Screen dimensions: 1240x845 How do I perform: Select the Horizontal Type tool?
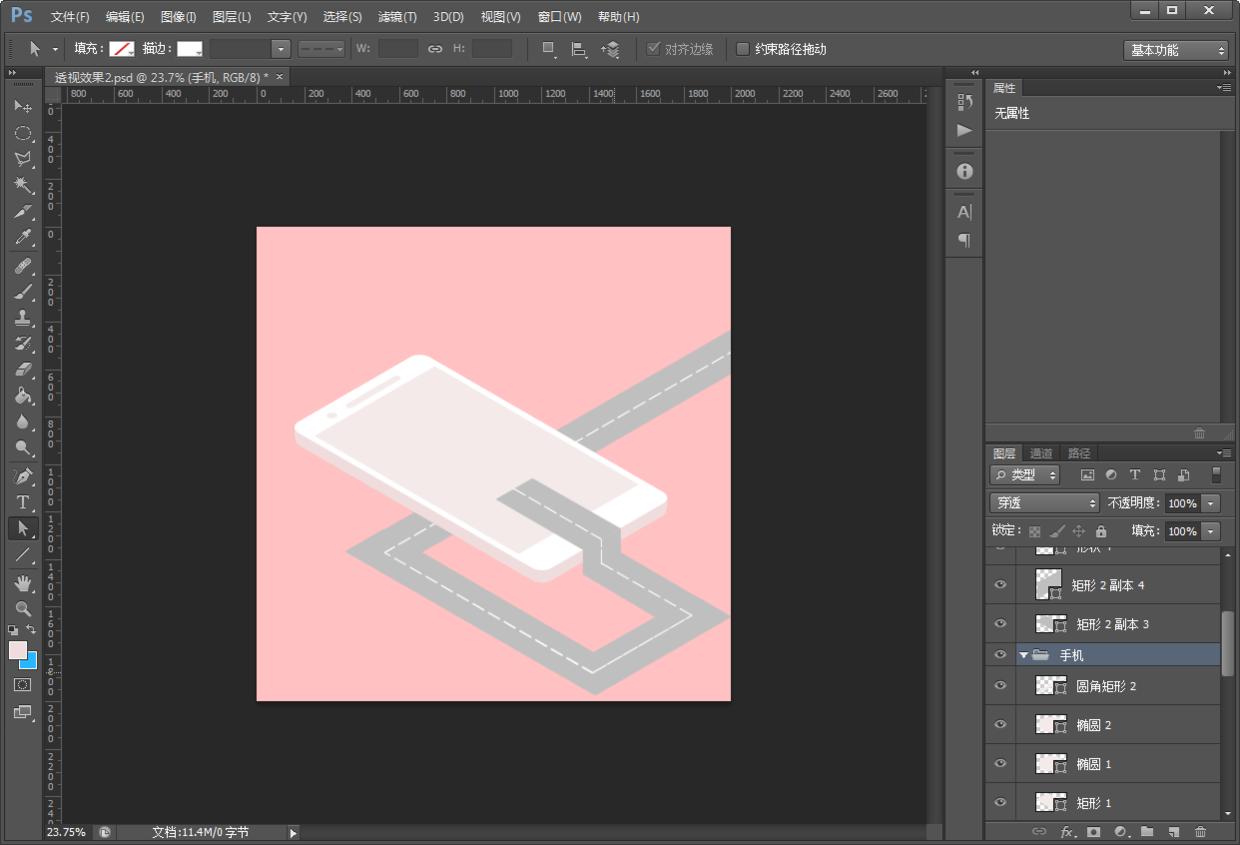(23, 502)
